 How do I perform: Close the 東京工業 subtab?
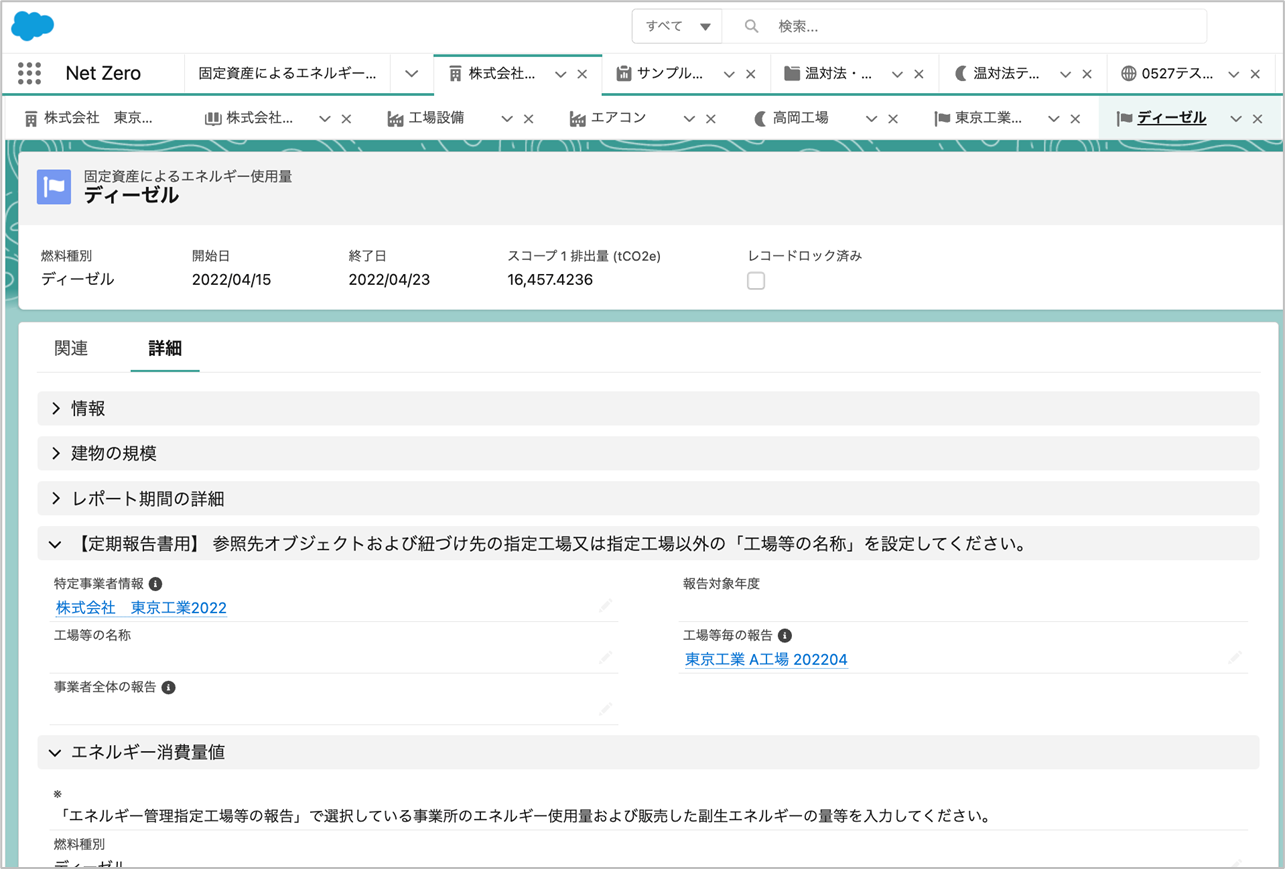[1075, 119]
